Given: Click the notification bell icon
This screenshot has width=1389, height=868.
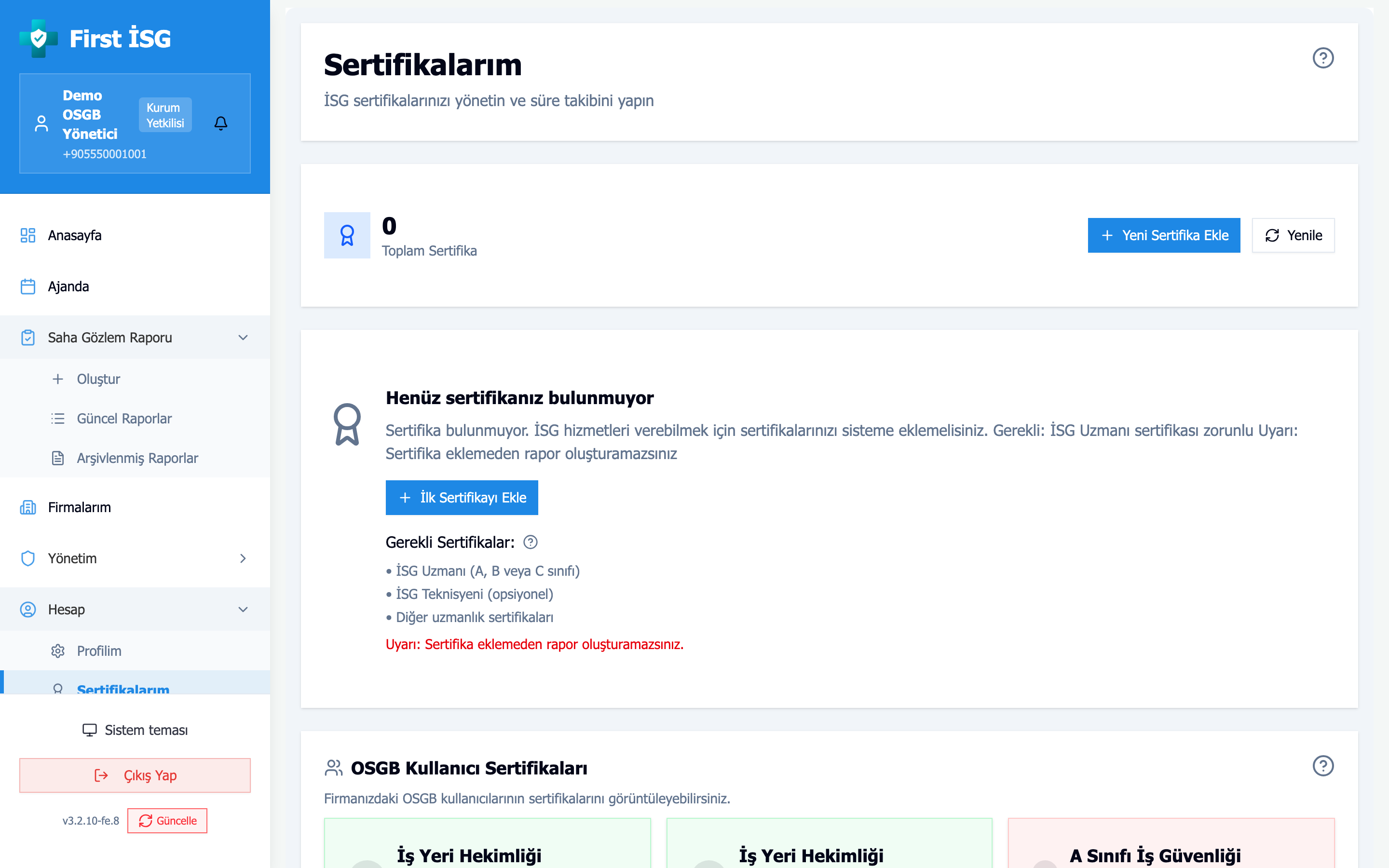Looking at the screenshot, I should 221,122.
